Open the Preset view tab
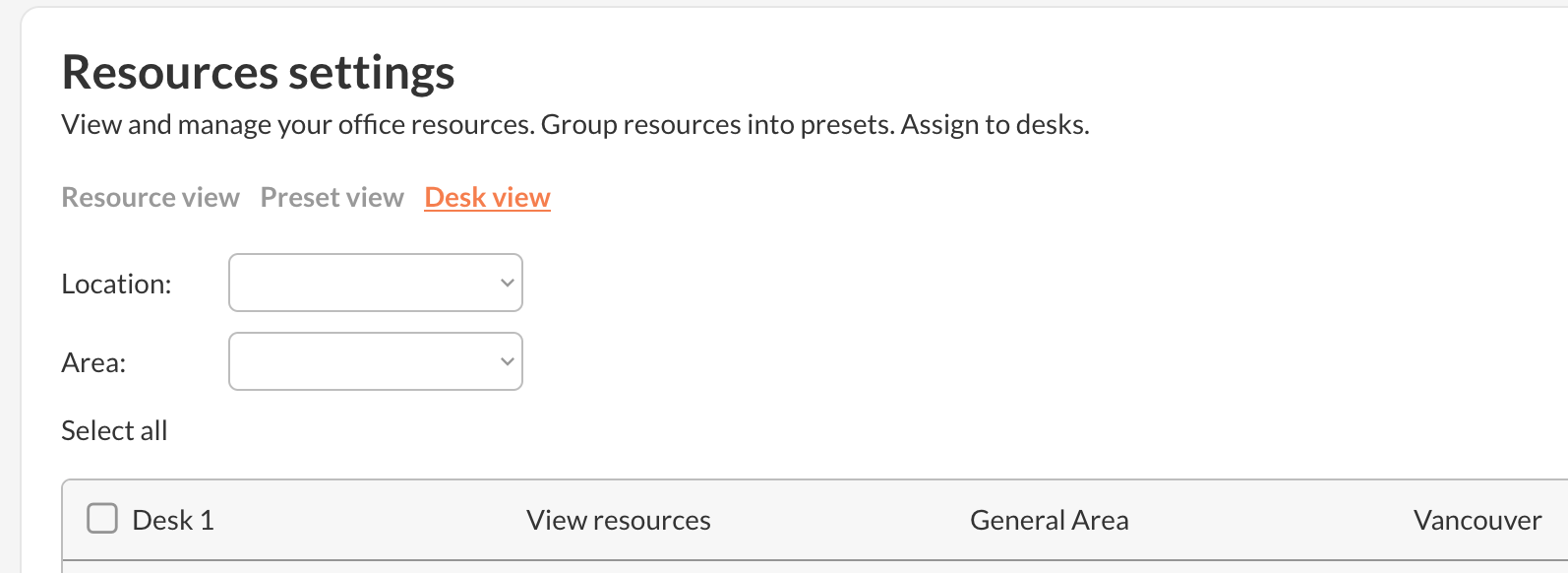This screenshot has height=573, width=1568. click(x=332, y=198)
